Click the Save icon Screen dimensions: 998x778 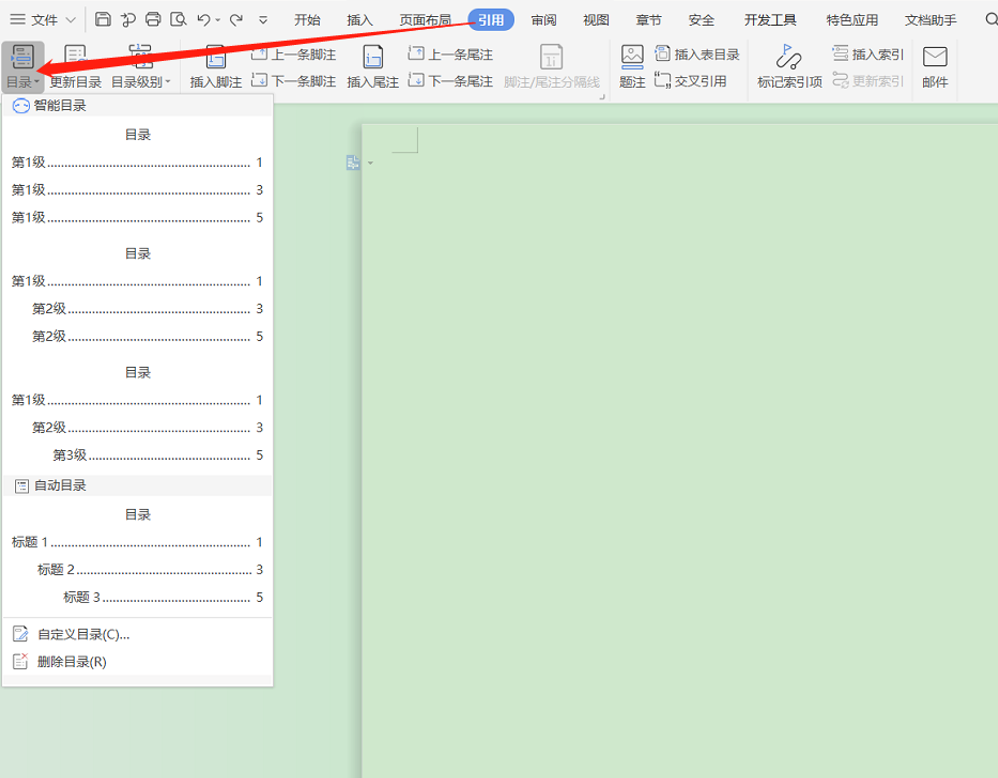pos(102,19)
